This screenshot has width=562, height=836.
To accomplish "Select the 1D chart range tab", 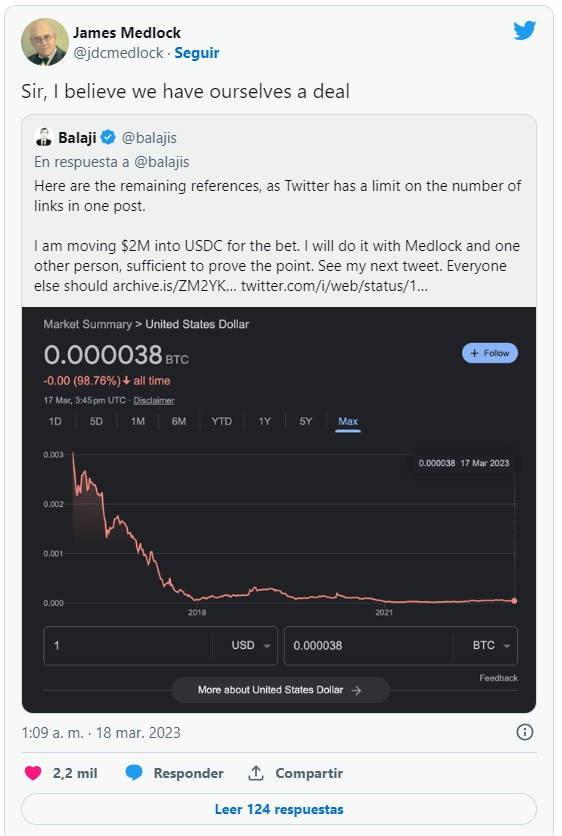I will click(x=55, y=421).
